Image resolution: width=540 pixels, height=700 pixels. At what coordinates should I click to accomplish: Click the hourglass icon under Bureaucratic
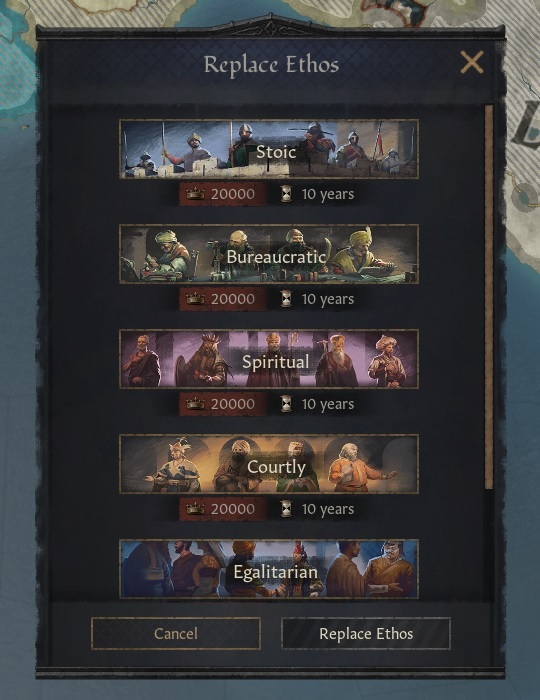click(287, 299)
